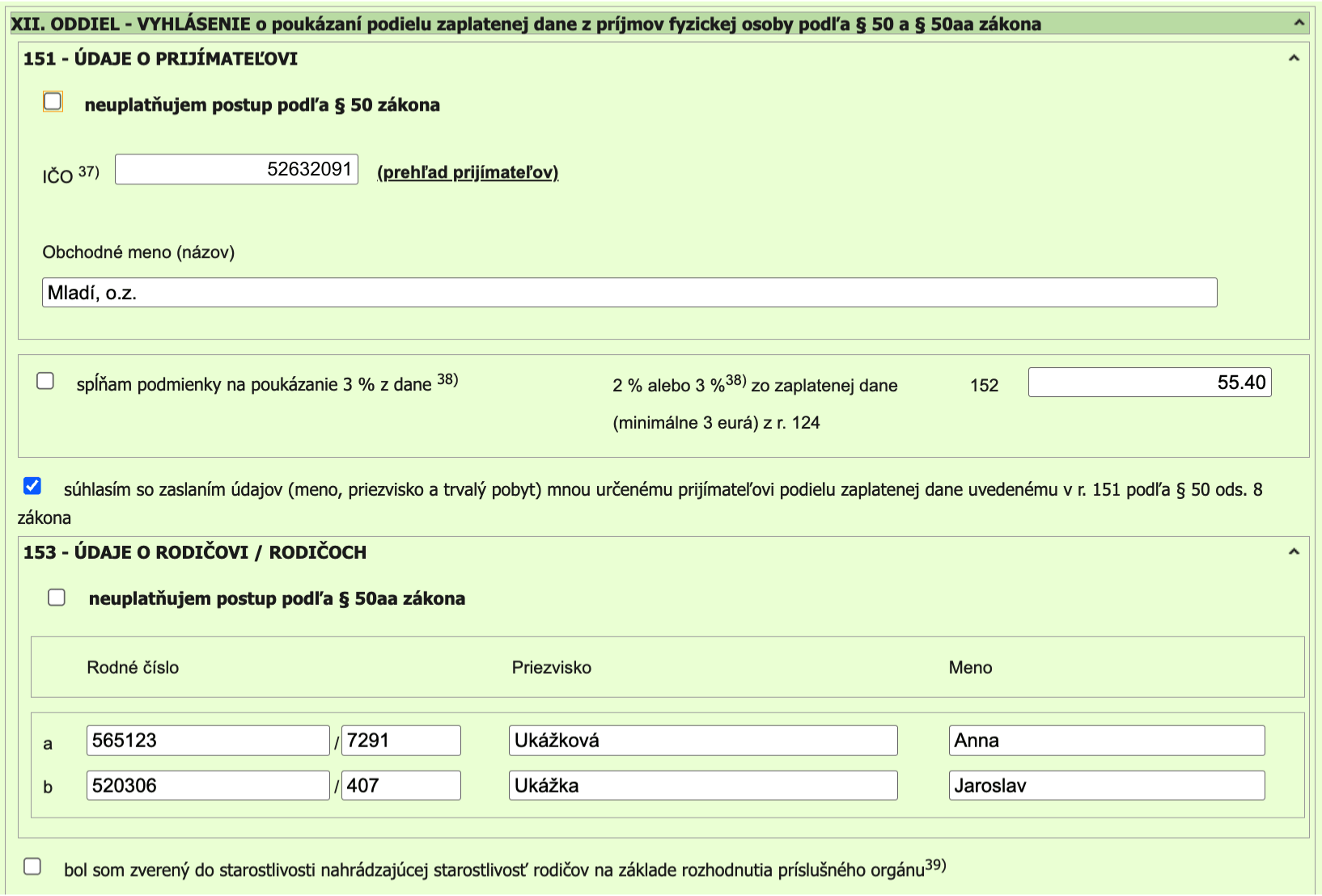Click the Rodné číslo column header
Image resolution: width=1322 pixels, height=896 pixels.
133,668
